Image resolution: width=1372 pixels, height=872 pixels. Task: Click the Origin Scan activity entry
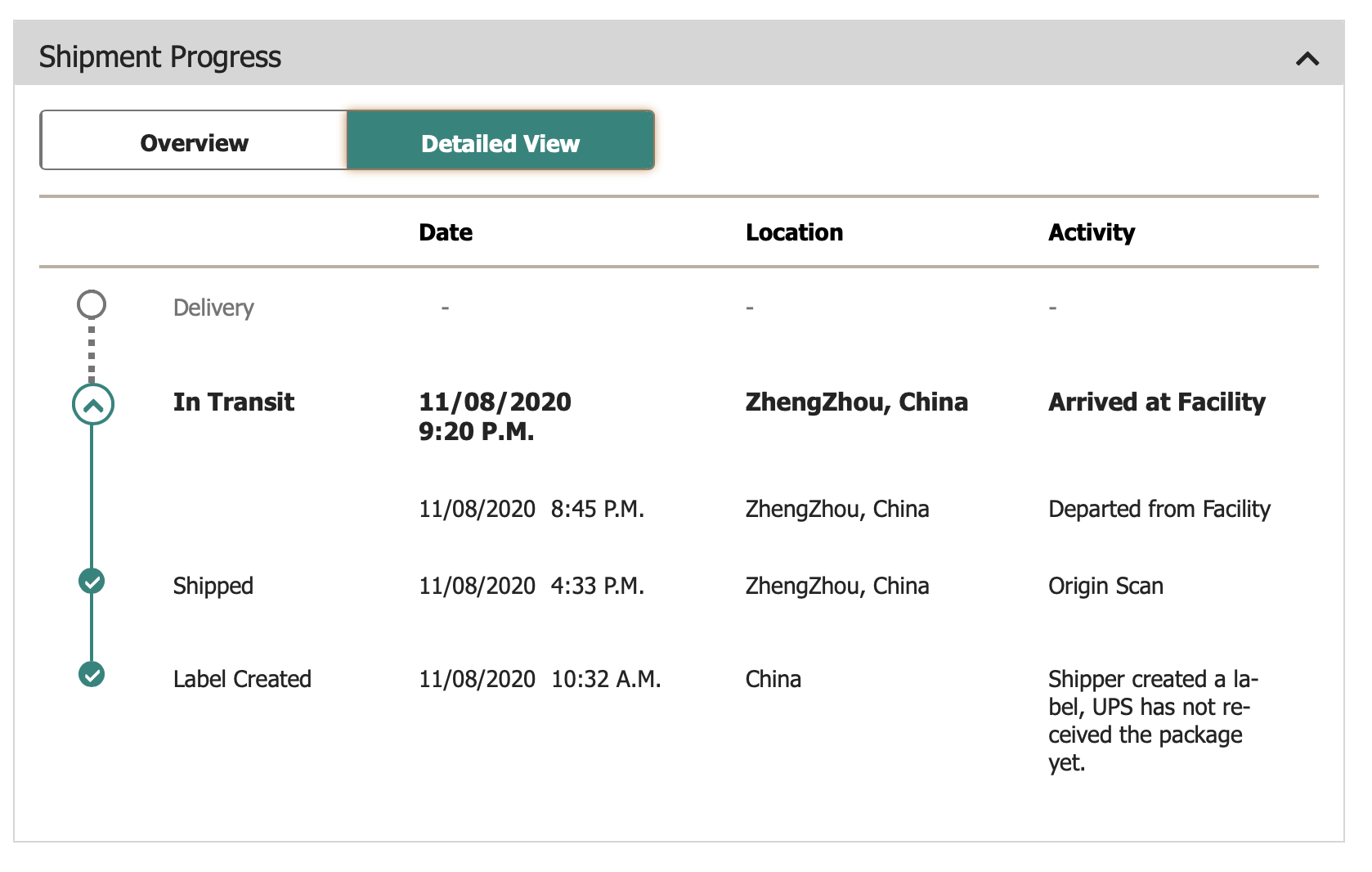[x=1105, y=586]
